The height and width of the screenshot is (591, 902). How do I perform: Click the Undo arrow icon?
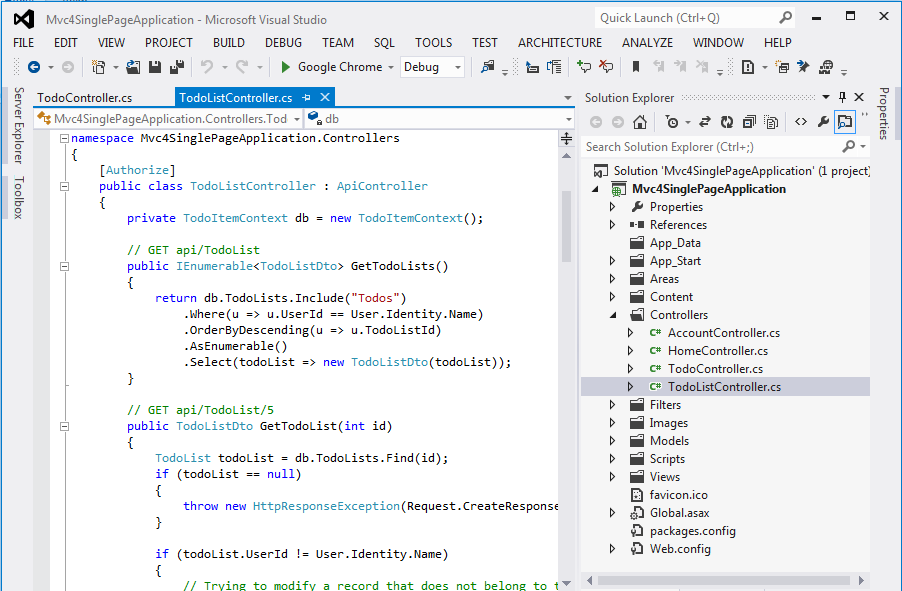(x=207, y=67)
